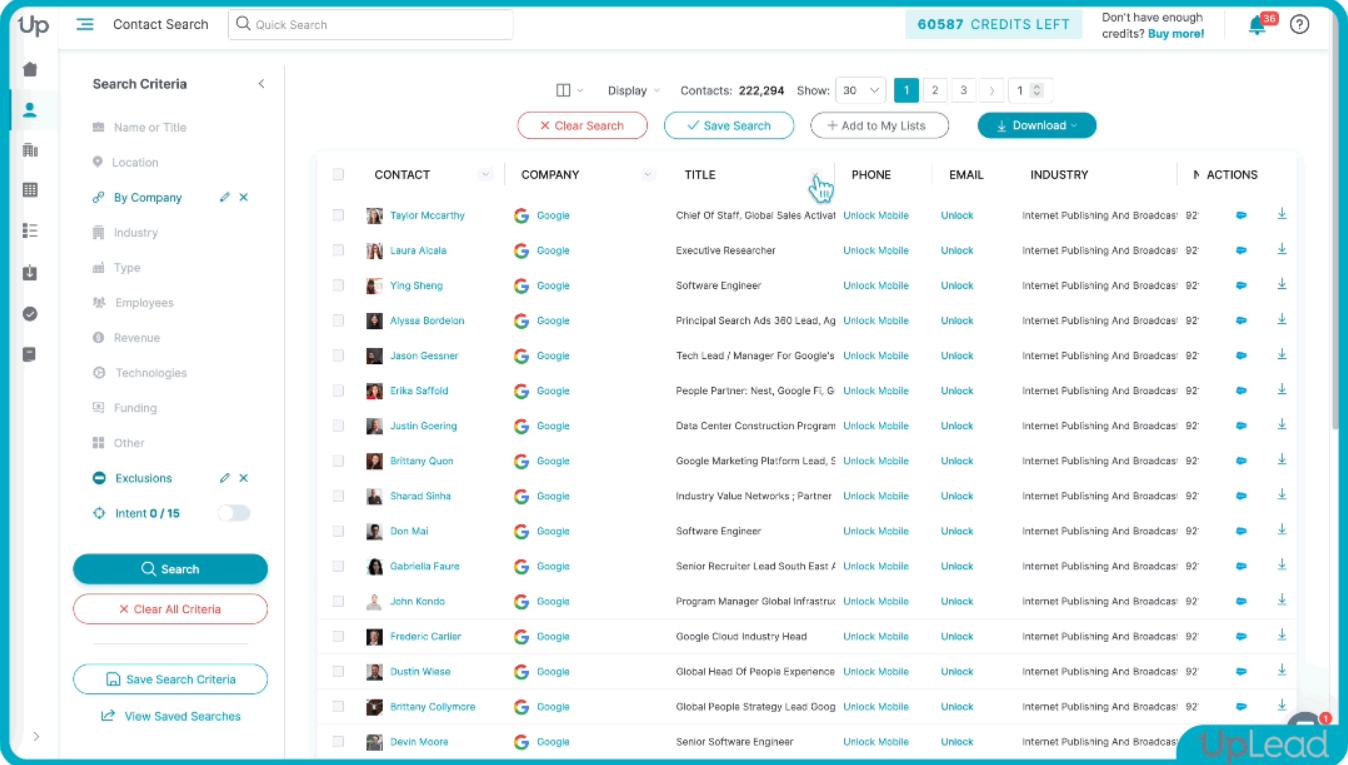
Task: Go to next results page arrow
Action: 992,90
